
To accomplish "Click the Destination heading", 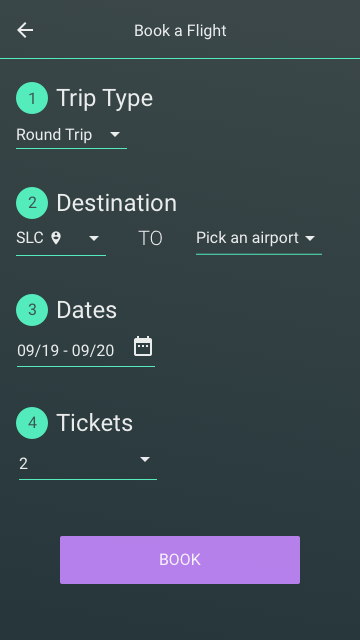I will [116, 203].
